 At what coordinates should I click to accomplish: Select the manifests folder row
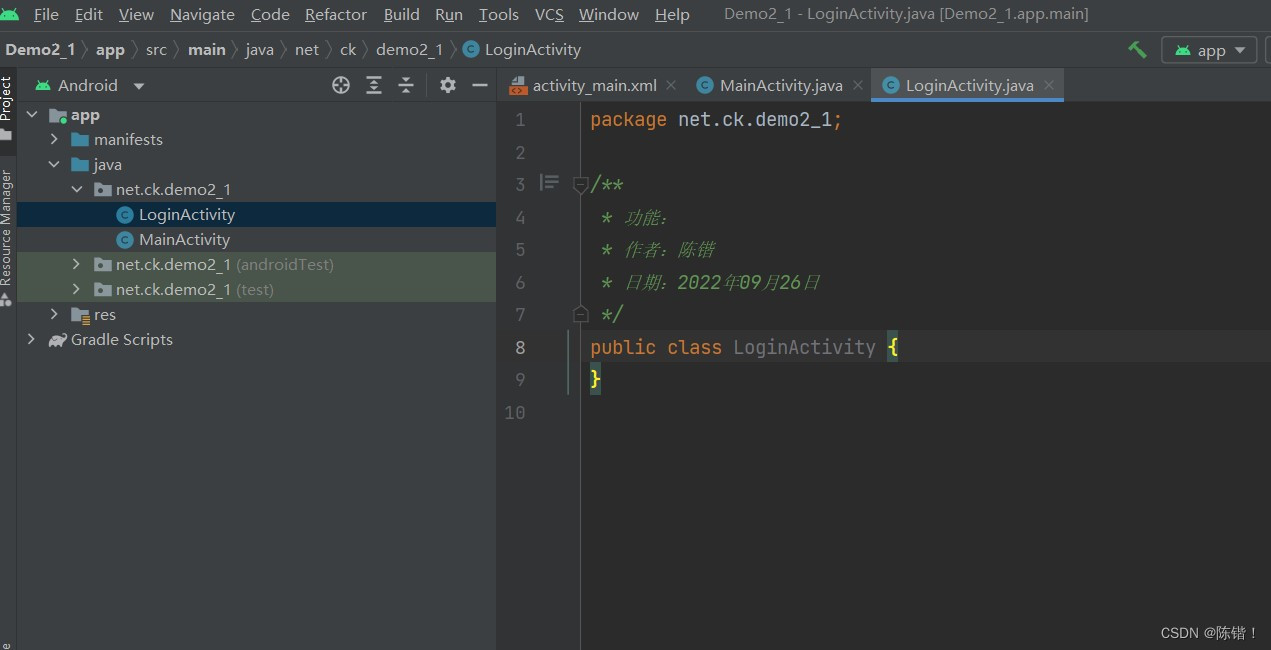tap(256, 140)
